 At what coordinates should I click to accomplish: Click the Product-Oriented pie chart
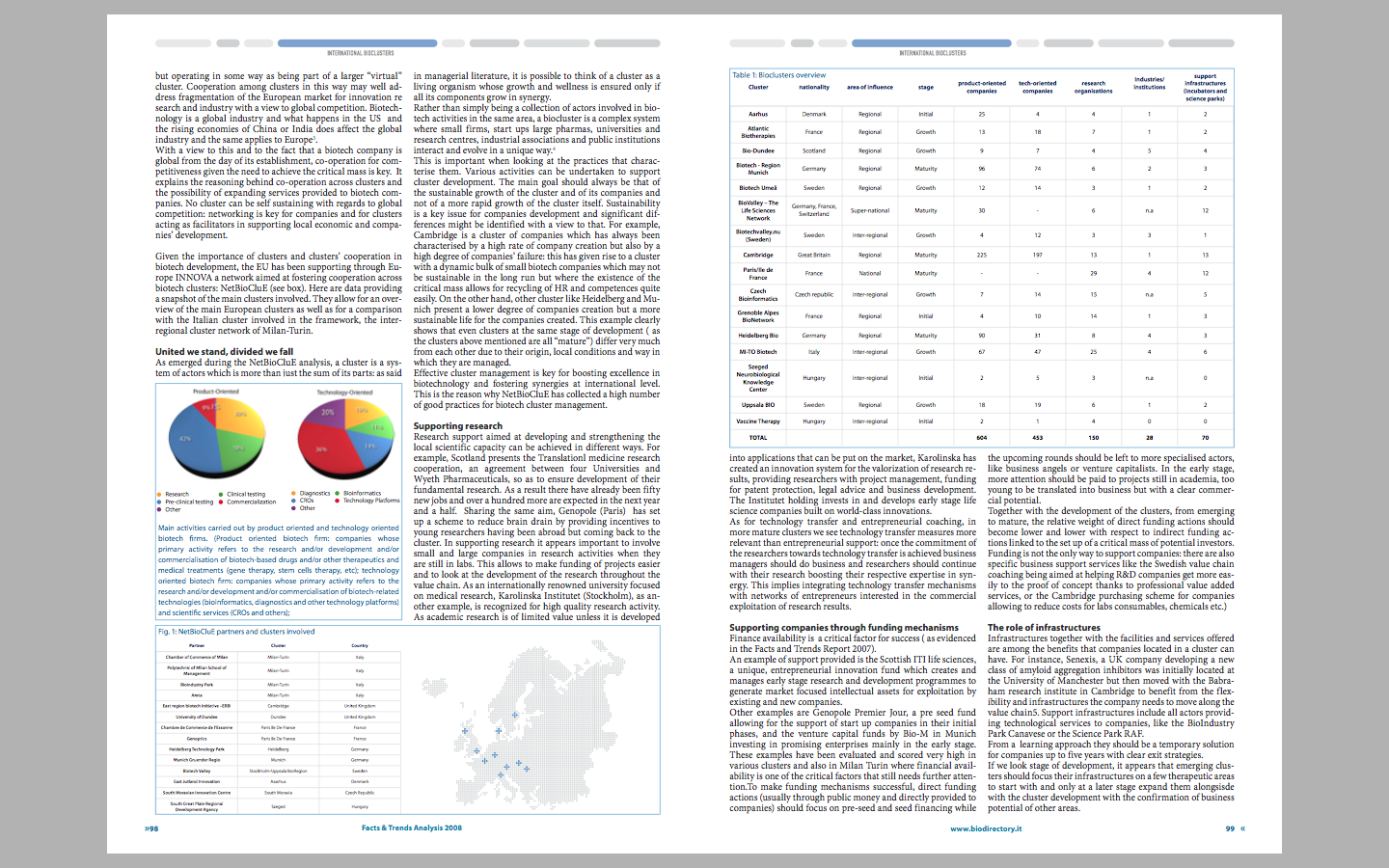216,437
